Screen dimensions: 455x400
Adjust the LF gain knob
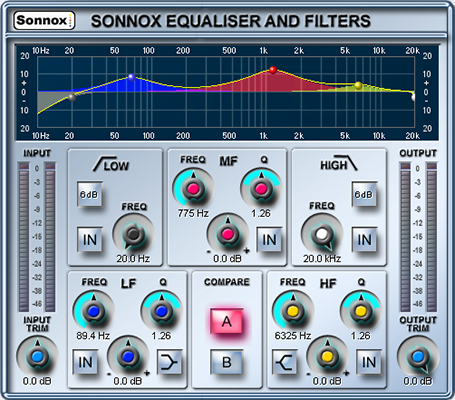point(128,357)
